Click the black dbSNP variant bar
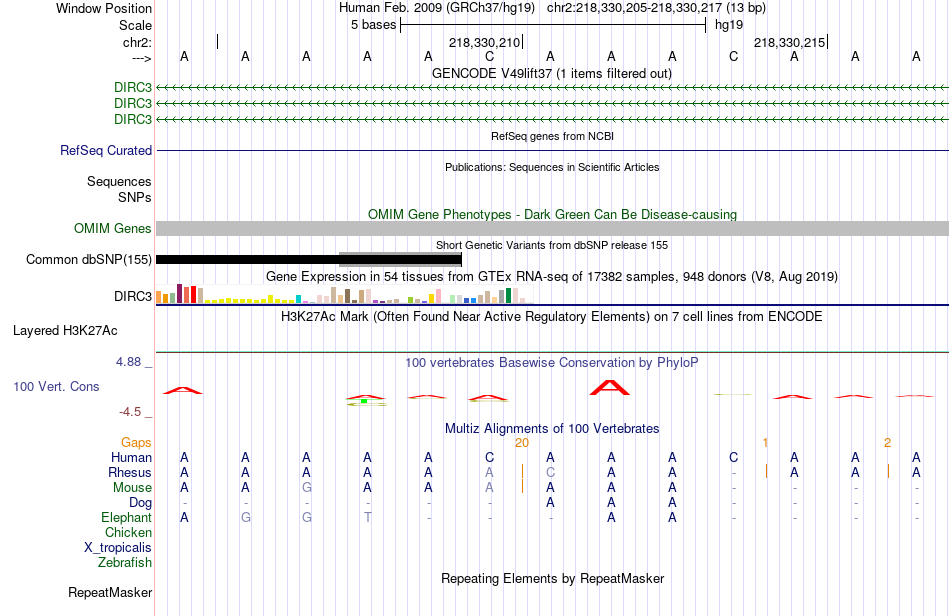Viewport: 950px width, 616px height. (x=309, y=260)
